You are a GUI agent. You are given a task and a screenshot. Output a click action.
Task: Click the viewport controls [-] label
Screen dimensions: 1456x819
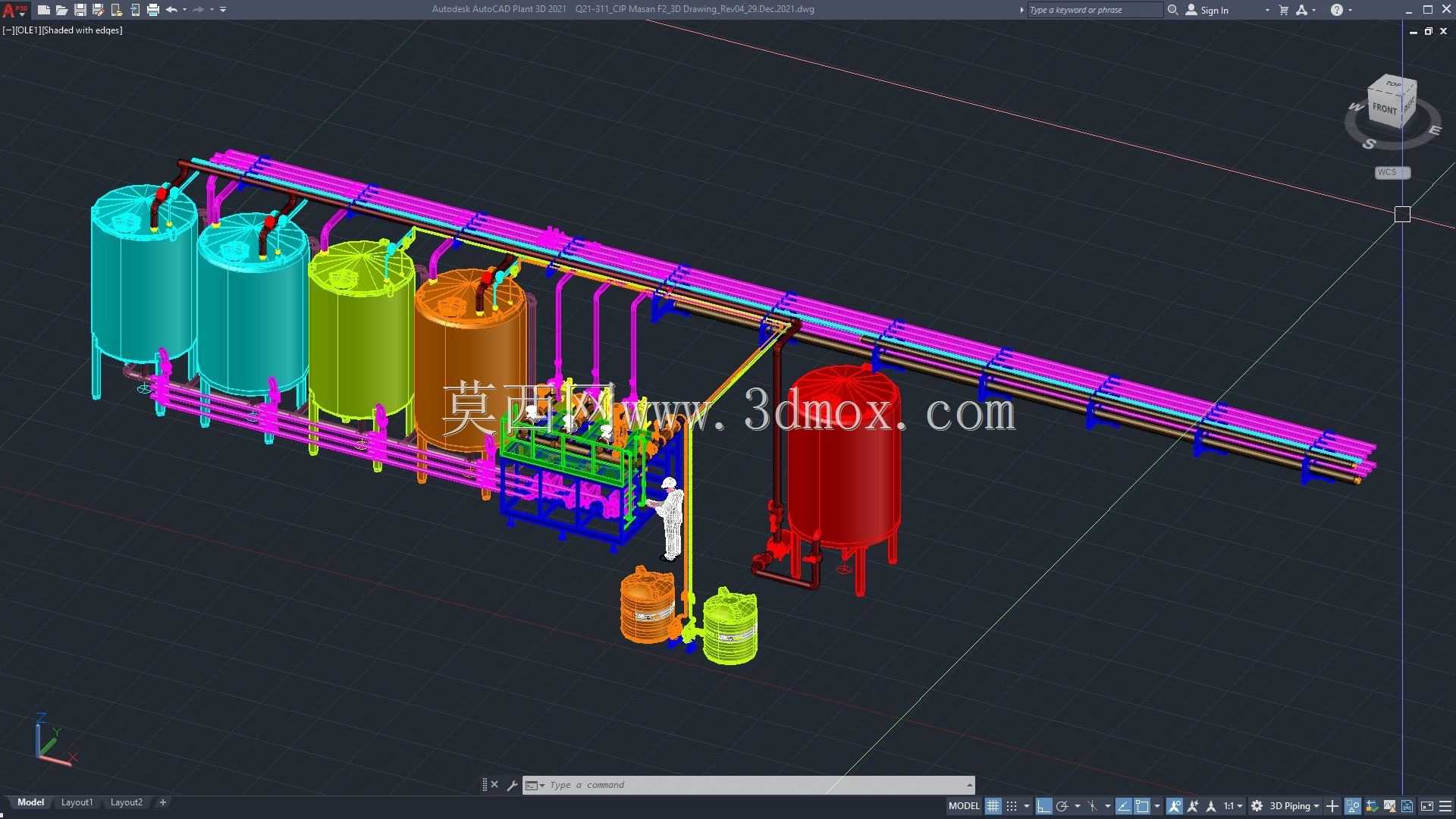pyautogui.click(x=8, y=30)
